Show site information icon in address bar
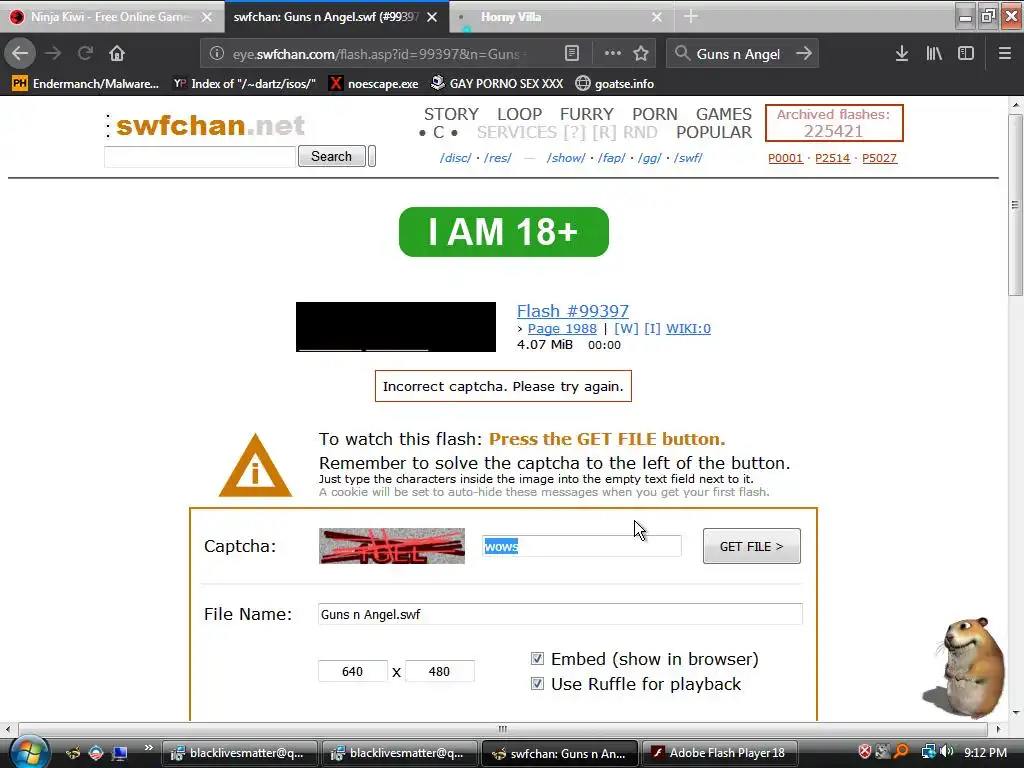This screenshot has height=768, width=1024. [217, 54]
